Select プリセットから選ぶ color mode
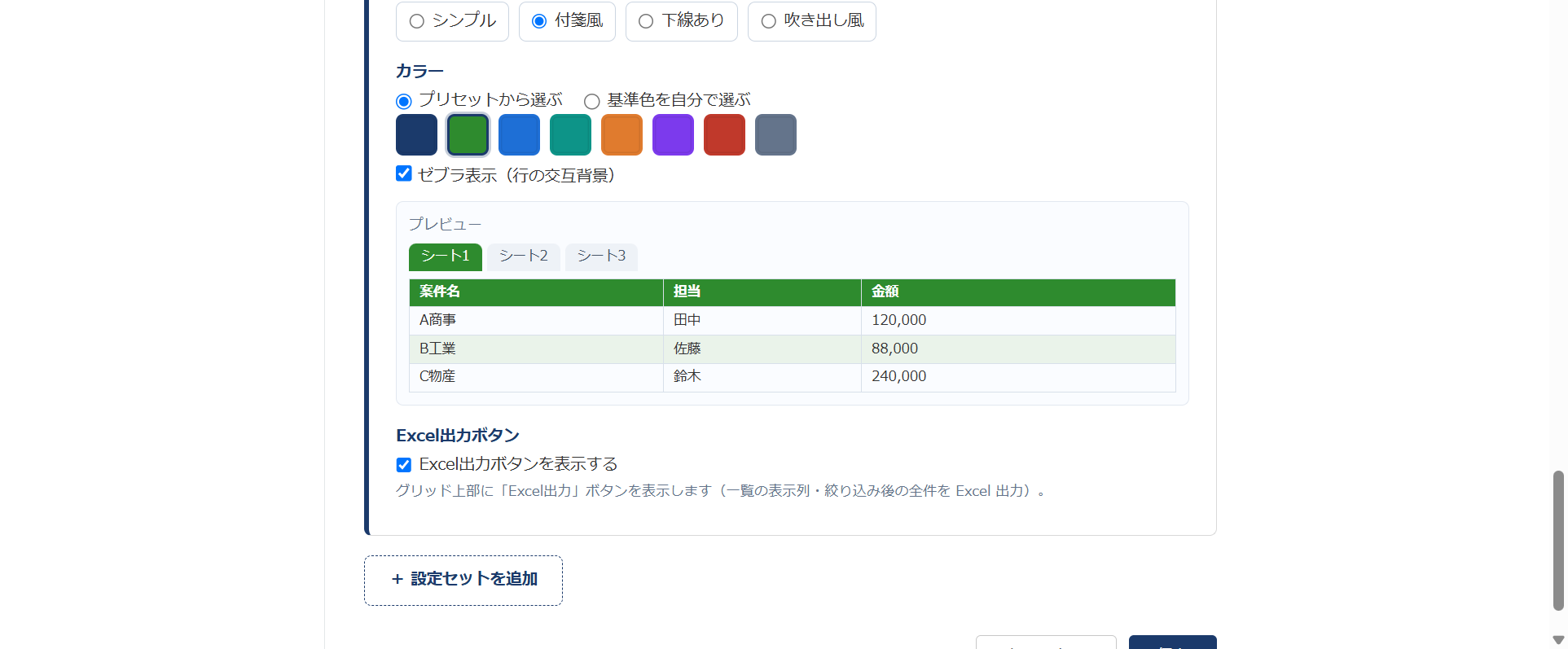This screenshot has width=1568, height=649. pyautogui.click(x=404, y=102)
